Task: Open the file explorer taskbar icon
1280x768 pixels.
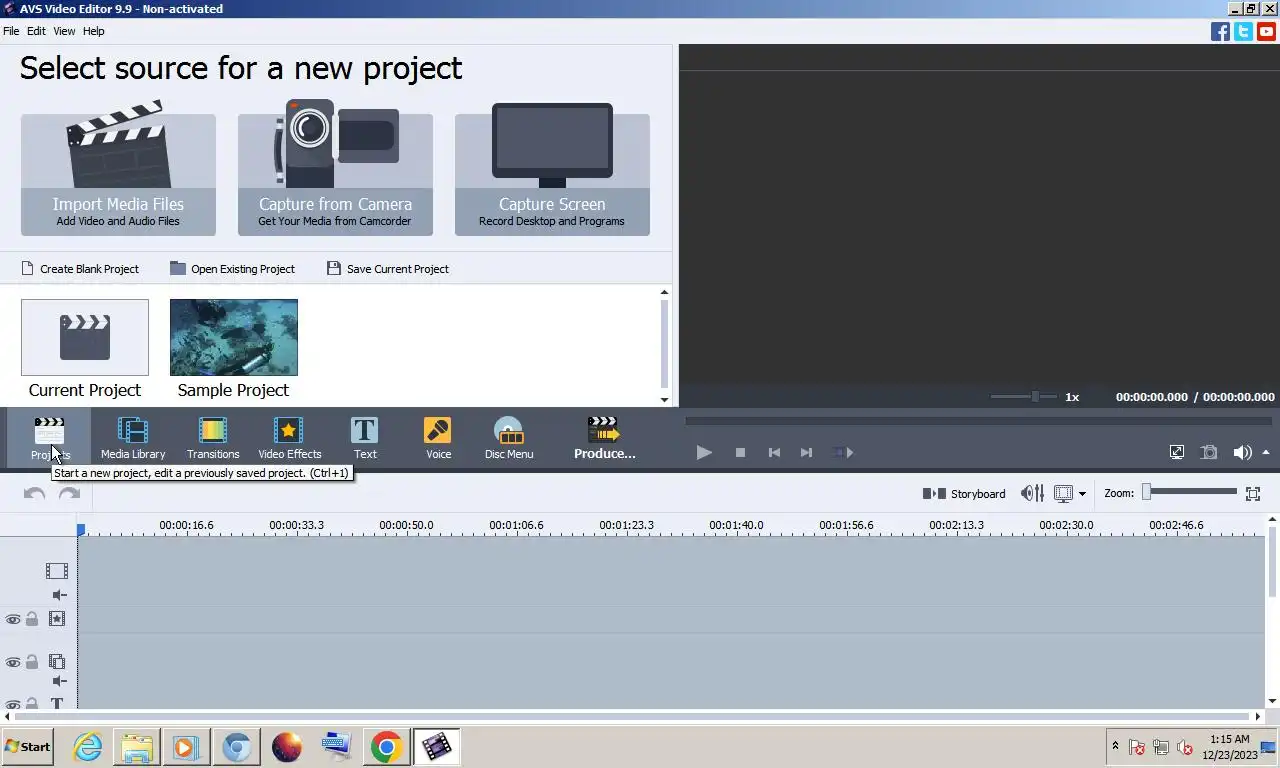Action: [137, 747]
